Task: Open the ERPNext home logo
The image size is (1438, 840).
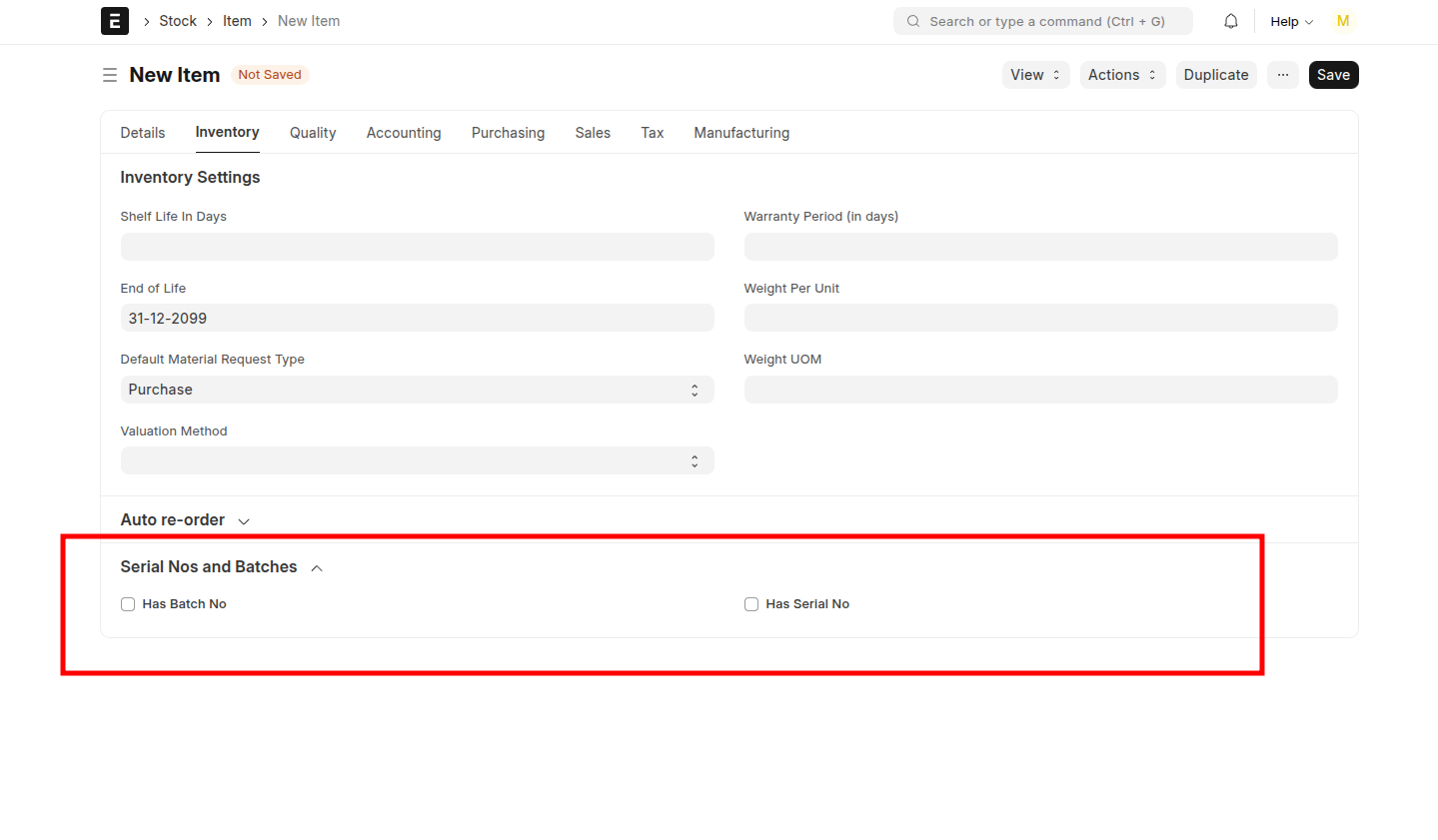Action: (x=115, y=21)
